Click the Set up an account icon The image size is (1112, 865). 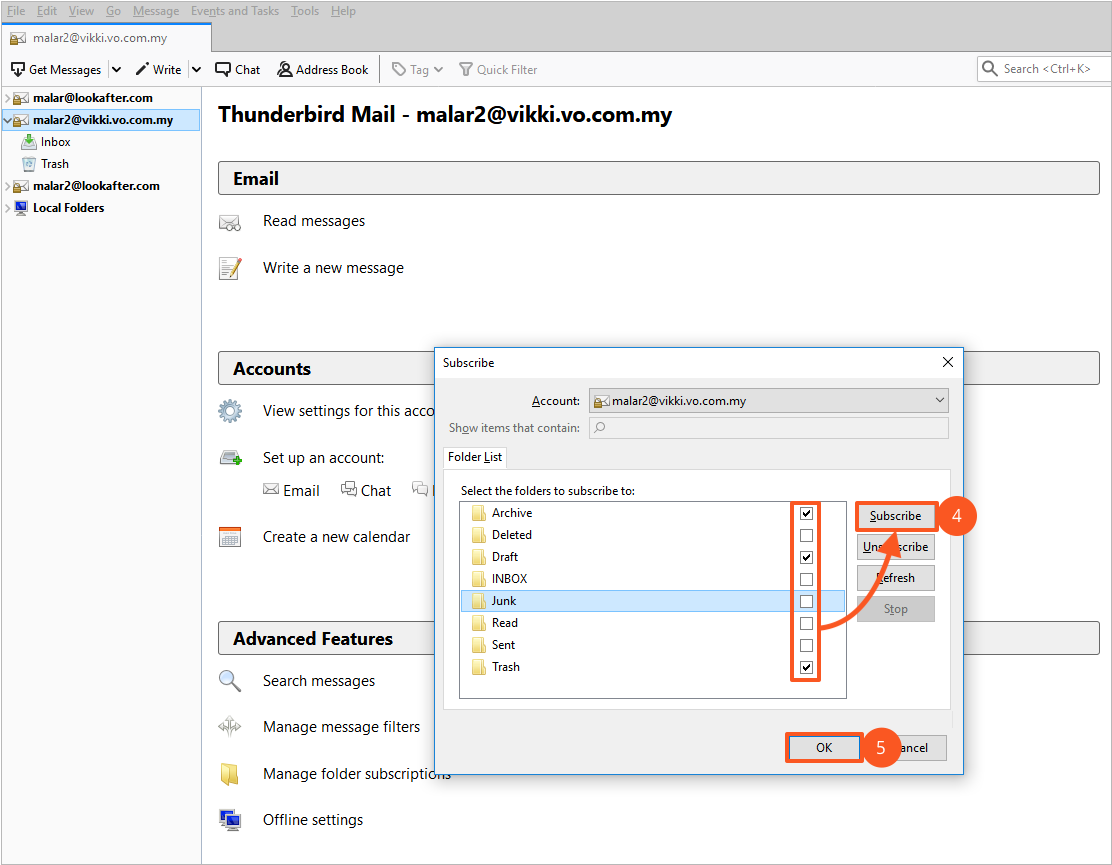230,458
